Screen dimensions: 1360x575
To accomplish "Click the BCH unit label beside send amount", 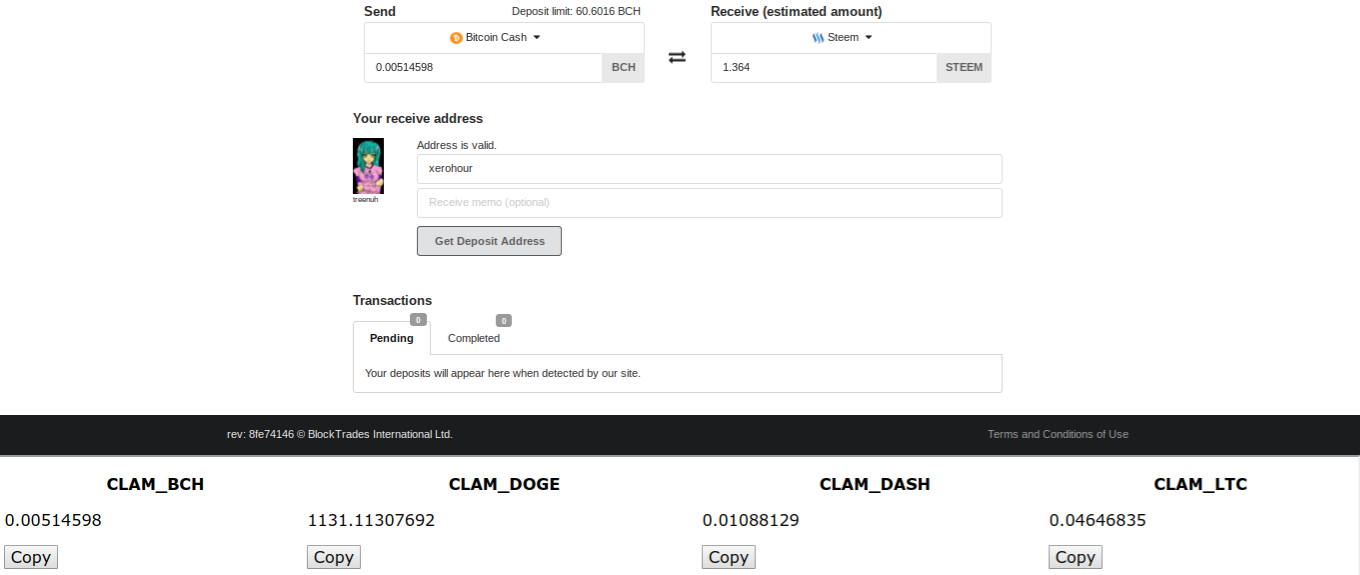I will pyautogui.click(x=623, y=68).
